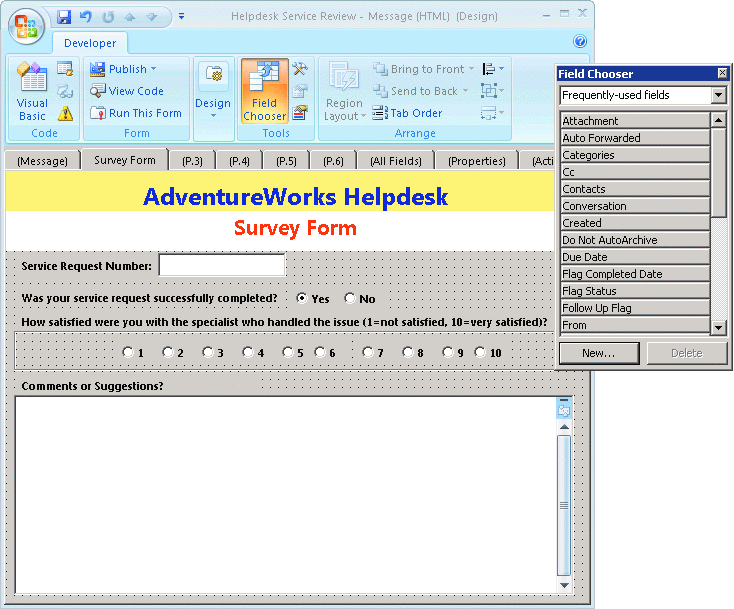
Task: Expand Bring to Front options arrow
Action: pyautogui.click(x=471, y=69)
